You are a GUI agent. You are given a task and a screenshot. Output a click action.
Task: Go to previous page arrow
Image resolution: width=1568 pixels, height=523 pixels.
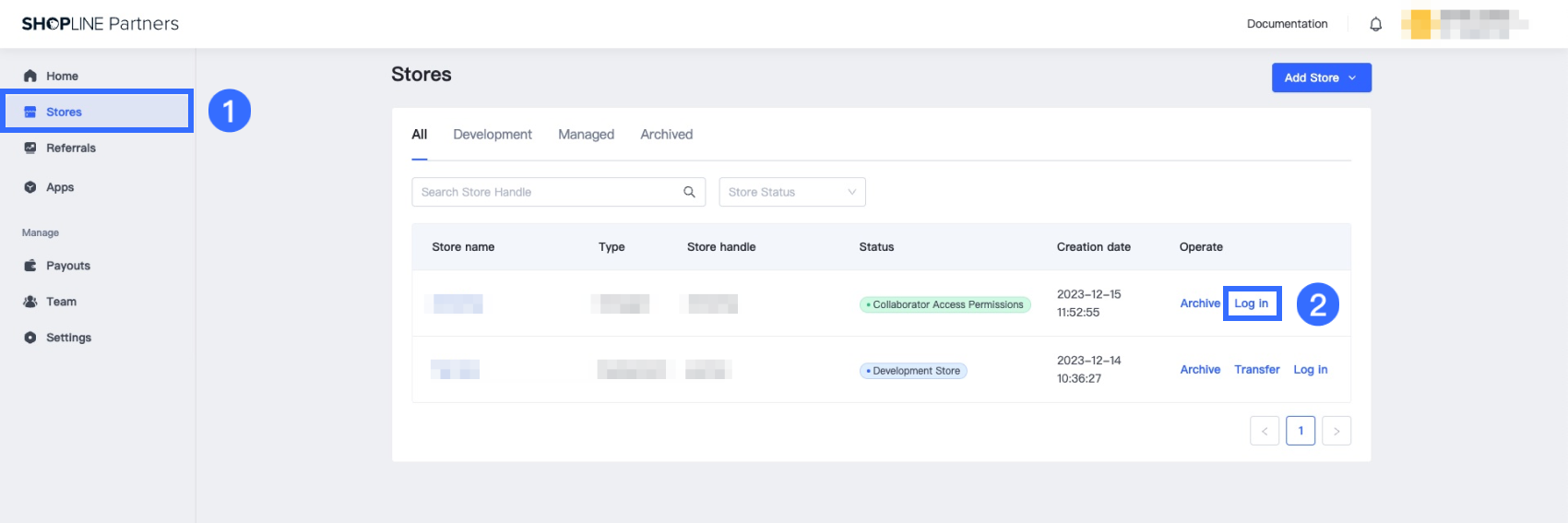click(x=1265, y=431)
